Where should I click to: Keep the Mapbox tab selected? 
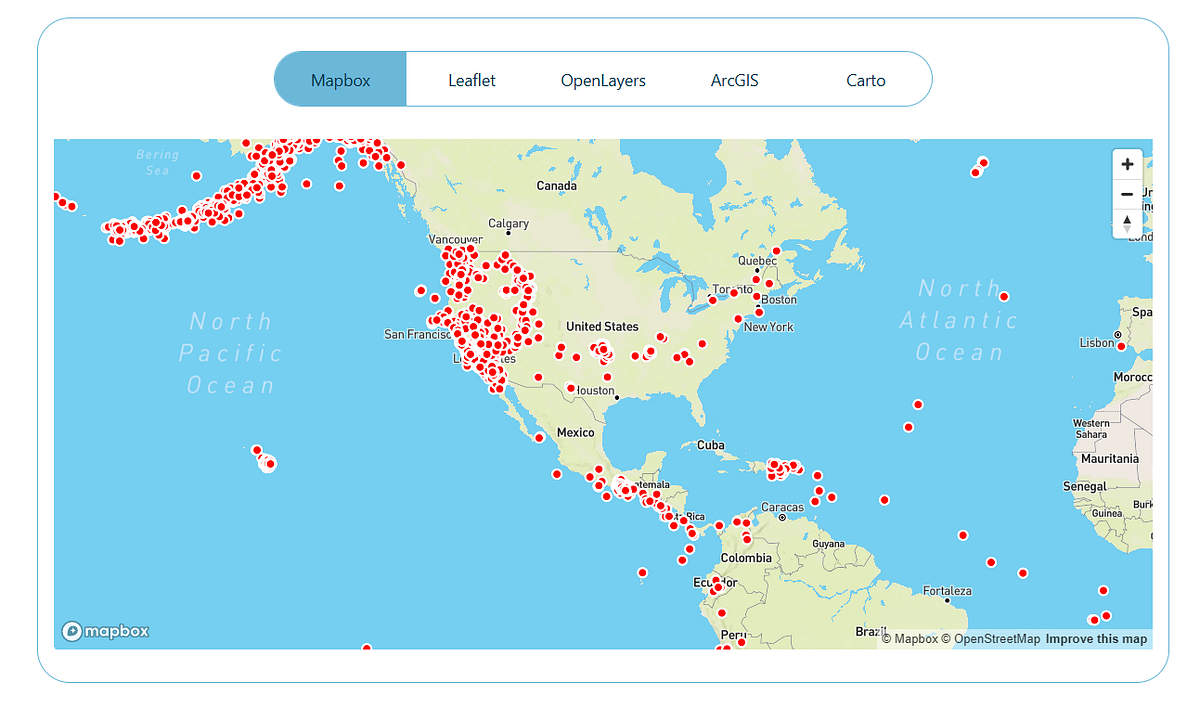coord(340,79)
